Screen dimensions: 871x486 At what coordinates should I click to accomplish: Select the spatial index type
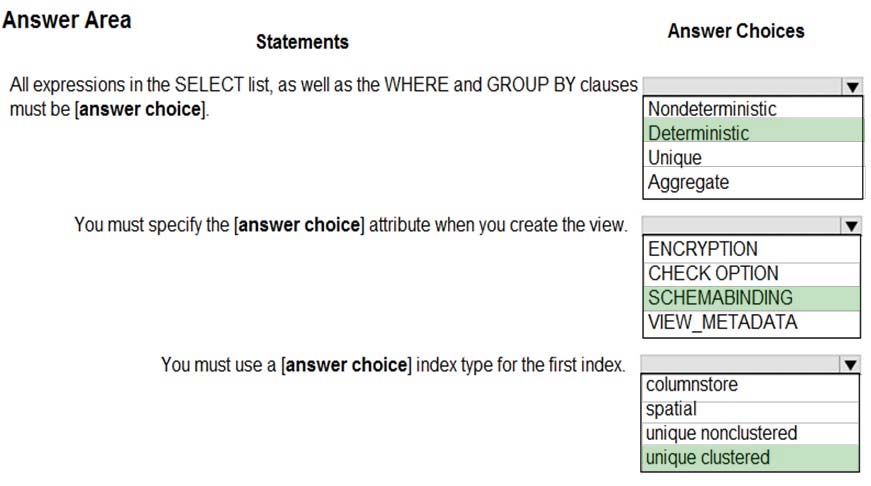(750, 409)
